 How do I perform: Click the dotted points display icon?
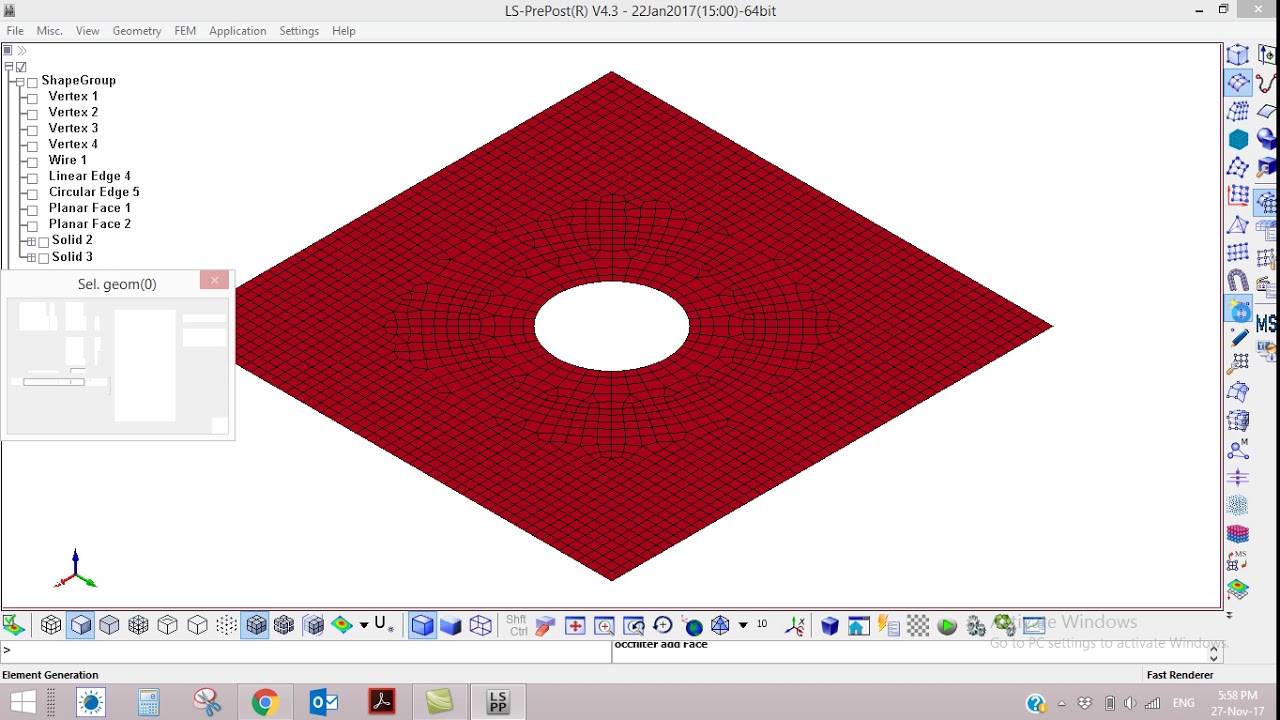[227, 626]
